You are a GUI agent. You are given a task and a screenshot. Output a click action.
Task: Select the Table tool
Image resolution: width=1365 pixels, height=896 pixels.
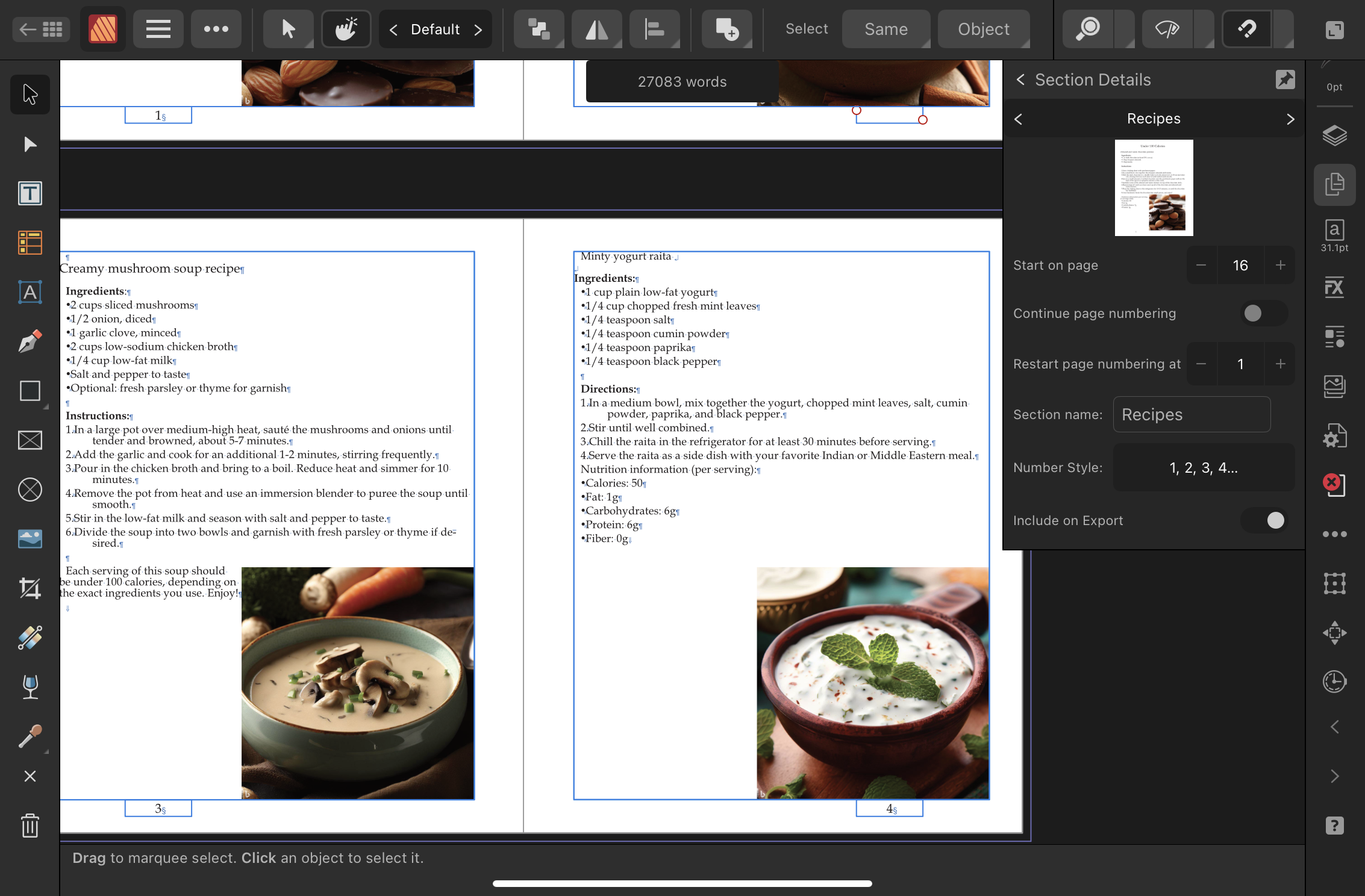click(30, 243)
